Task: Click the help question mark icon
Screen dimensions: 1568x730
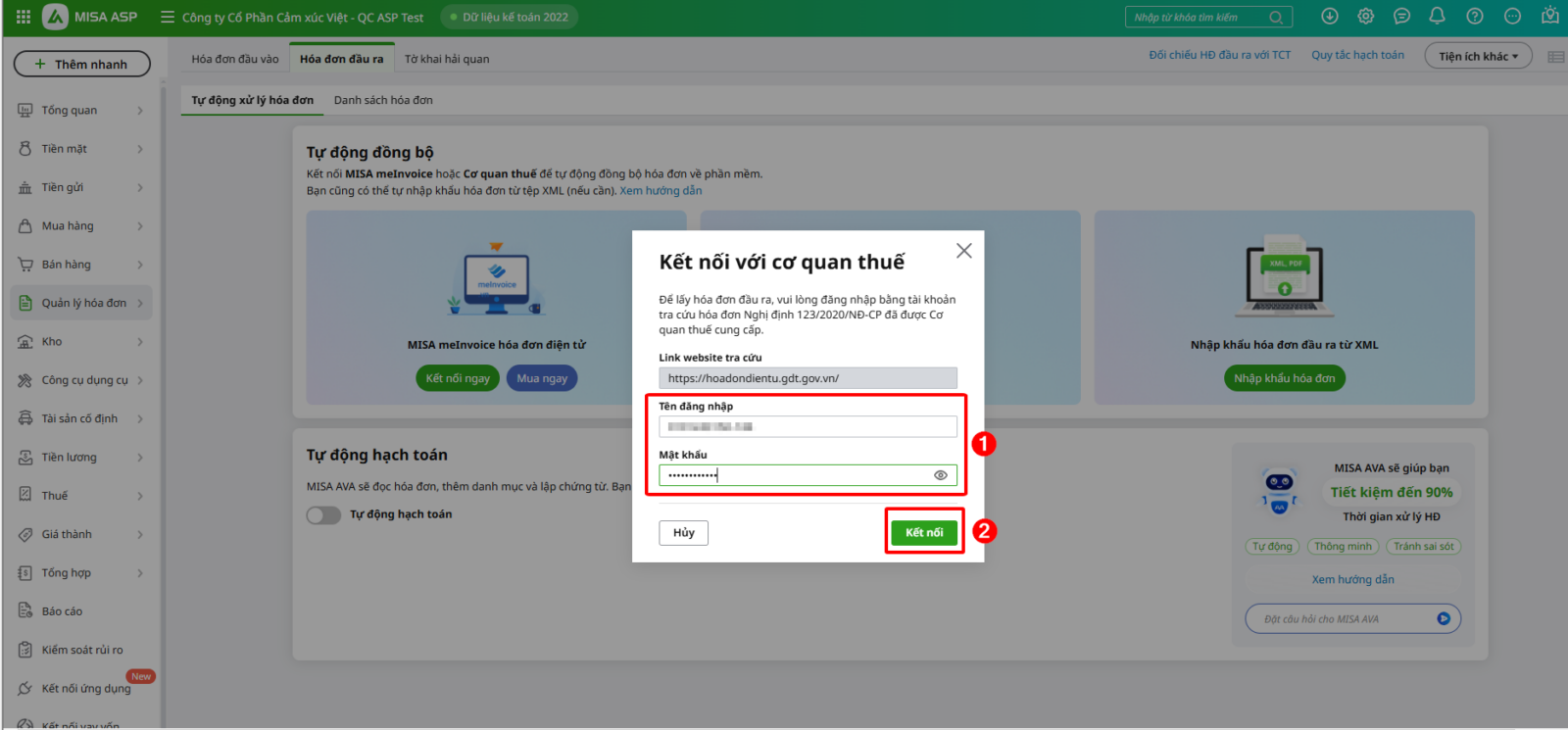Action: (1474, 16)
